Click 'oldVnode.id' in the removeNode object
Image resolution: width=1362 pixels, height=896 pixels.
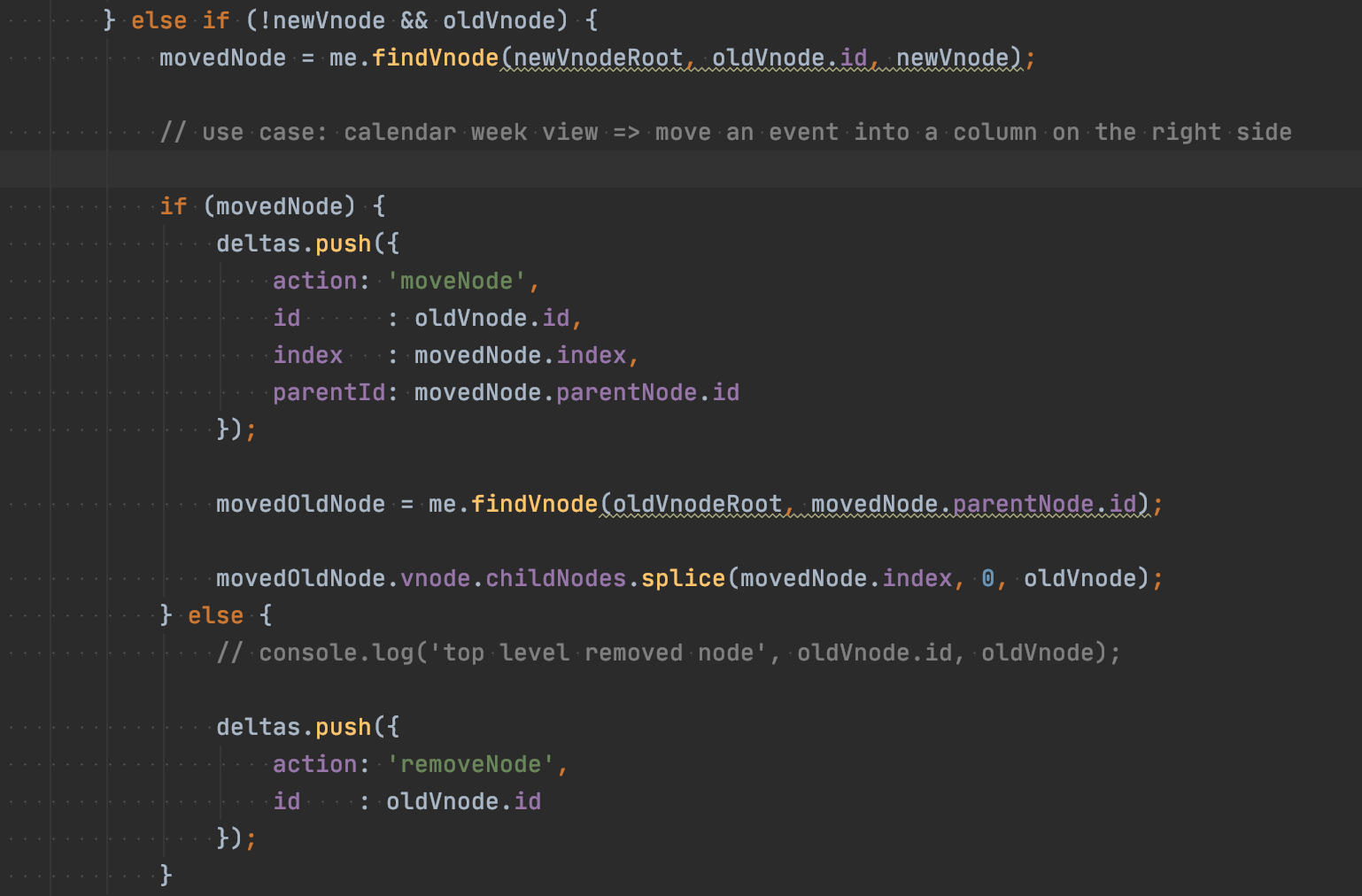pyautogui.click(x=463, y=801)
